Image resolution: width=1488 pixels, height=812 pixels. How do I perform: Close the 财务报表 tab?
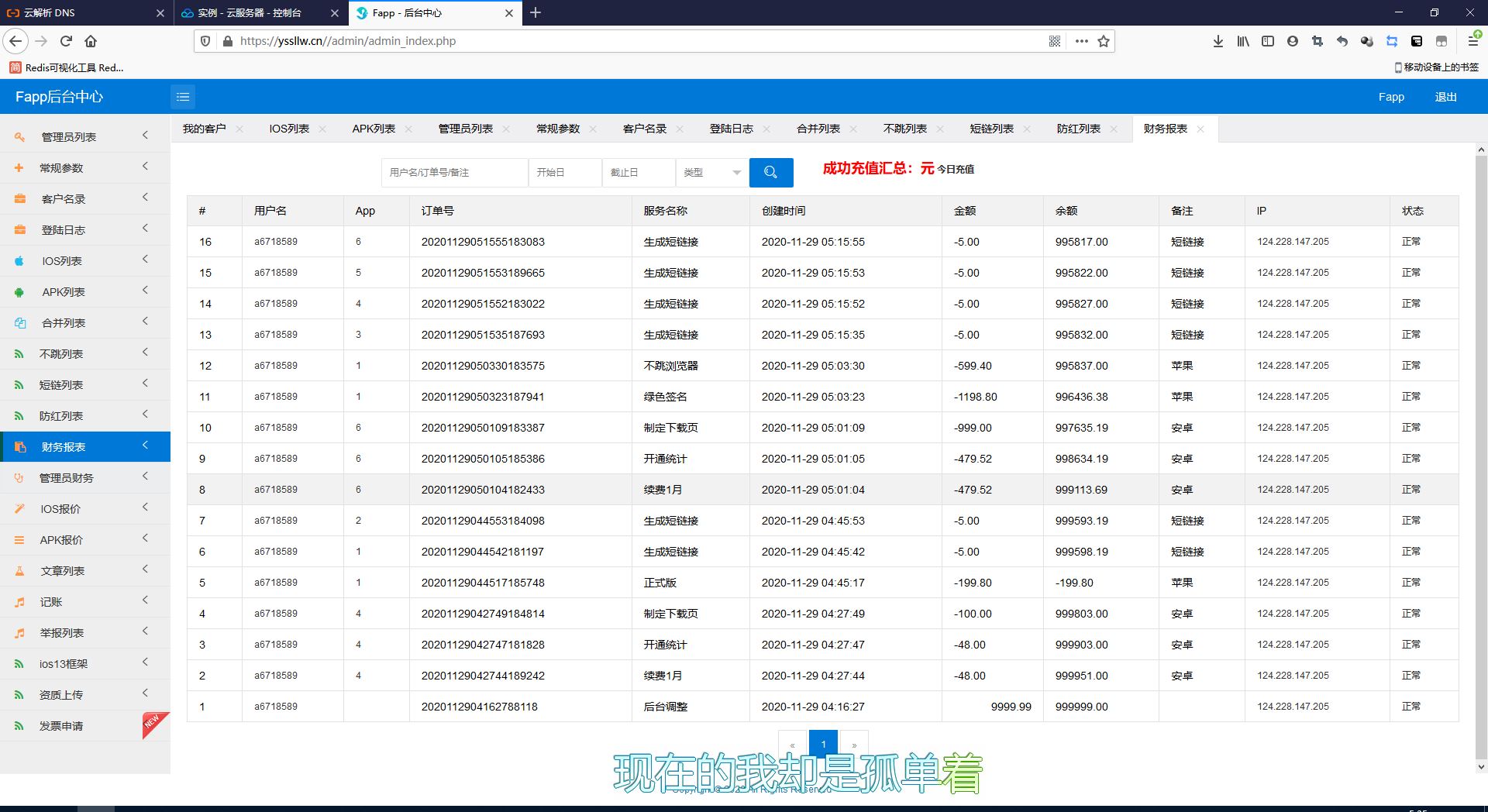(1200, 129)
